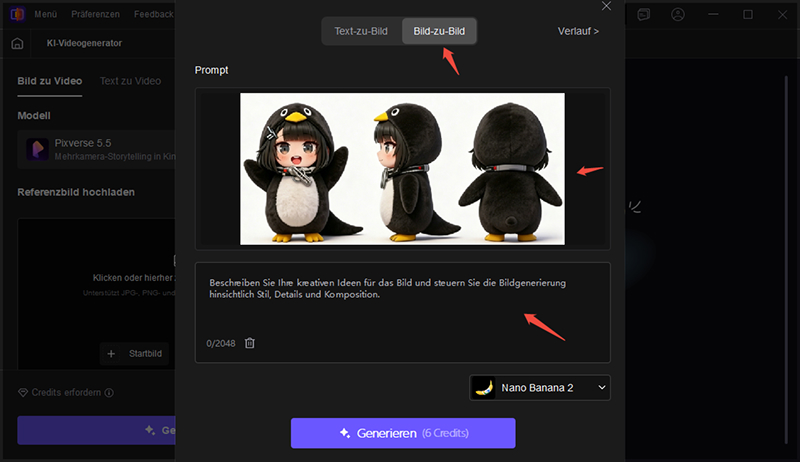Open the user account profile icon
This screenshot has height=462, width=800.
pyautogui.click(x=678, y=14)
